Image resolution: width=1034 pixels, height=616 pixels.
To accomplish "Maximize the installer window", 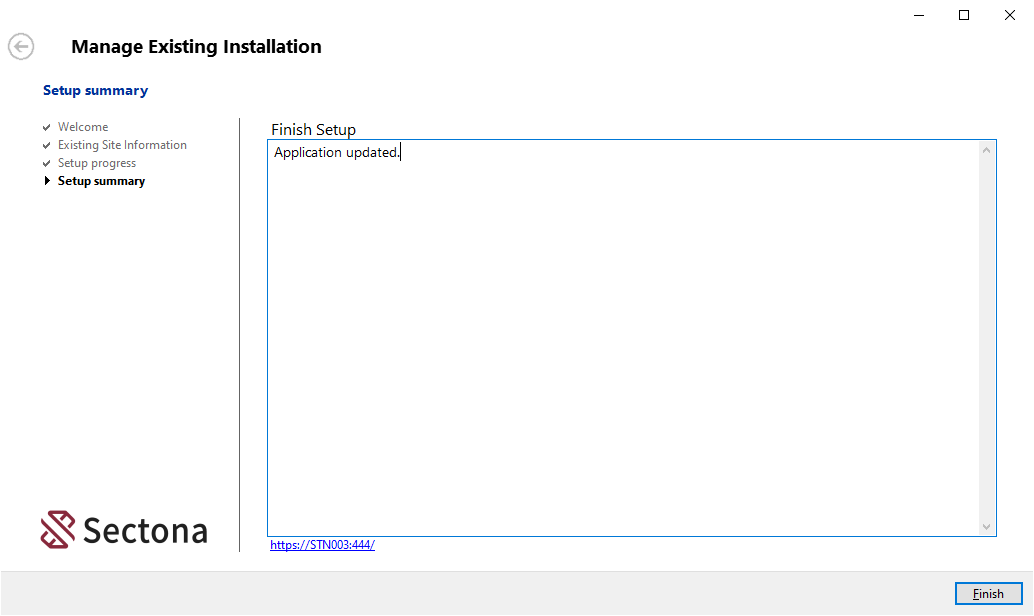I will pyautogui.click(x=964, y=15).
